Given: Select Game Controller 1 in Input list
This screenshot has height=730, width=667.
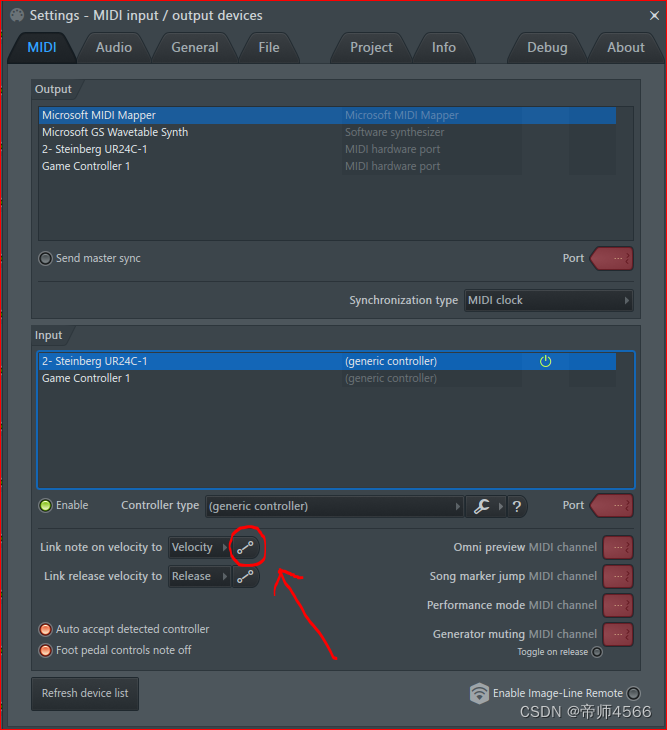Looking at the screenshot, I should coord(327,379).
